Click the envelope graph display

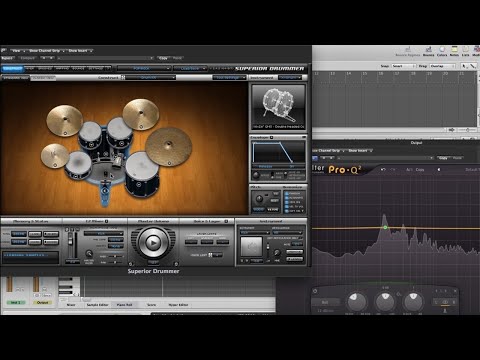pyautogui.click(x=278, y=152)
